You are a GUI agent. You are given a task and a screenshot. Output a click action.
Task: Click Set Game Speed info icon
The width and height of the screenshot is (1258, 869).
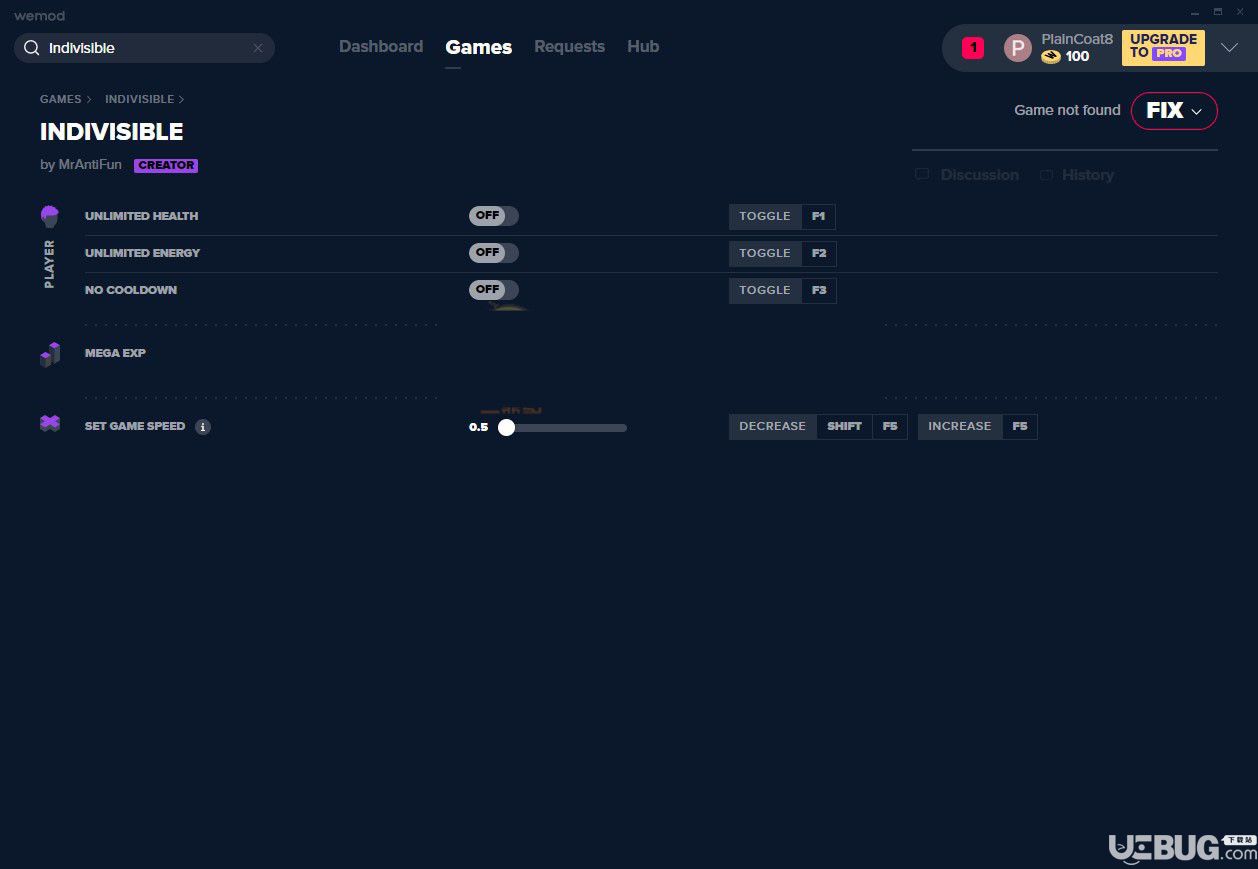(x=203, y=427)
